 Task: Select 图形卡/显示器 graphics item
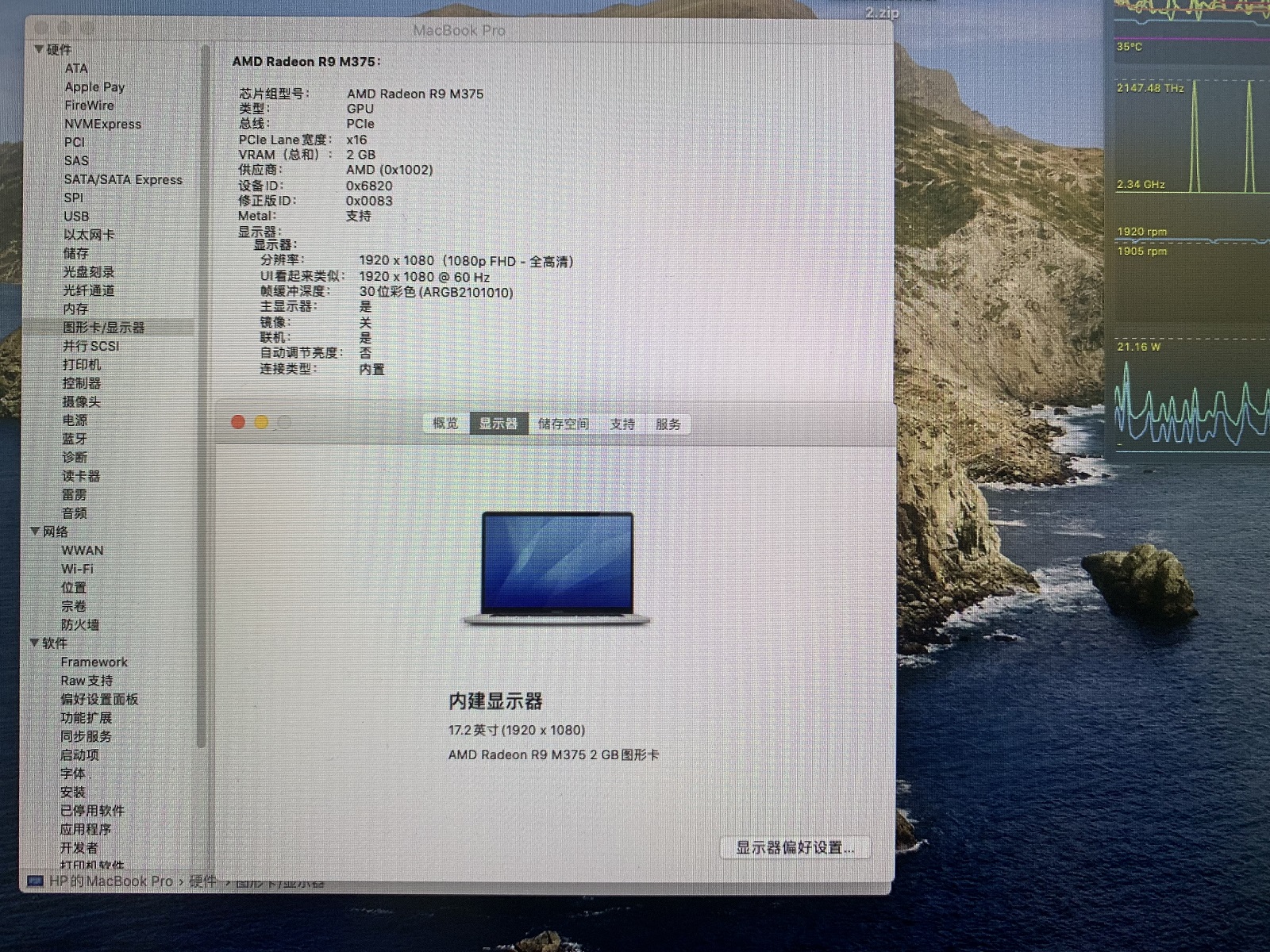tap(104, 327)
